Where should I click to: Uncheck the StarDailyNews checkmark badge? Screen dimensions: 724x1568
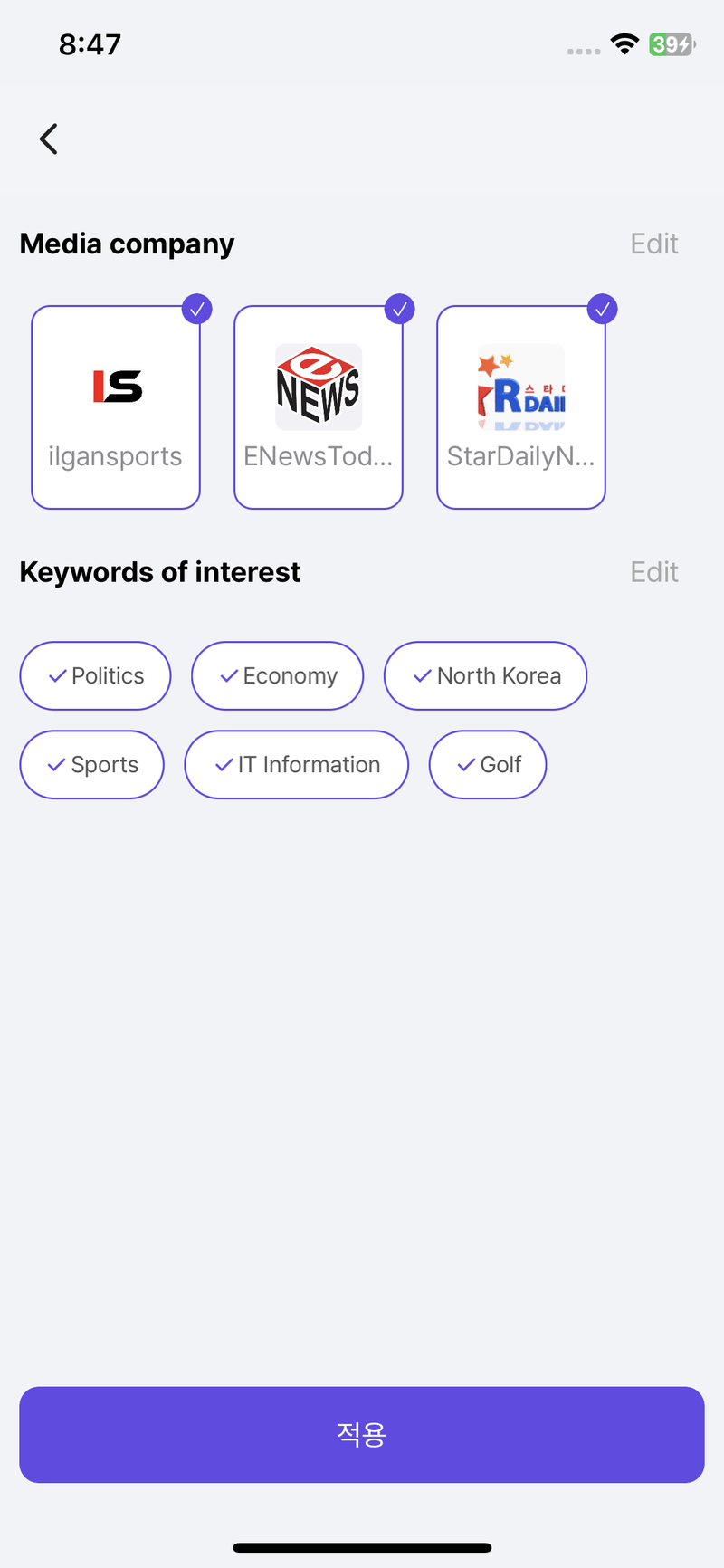(602, 309)
